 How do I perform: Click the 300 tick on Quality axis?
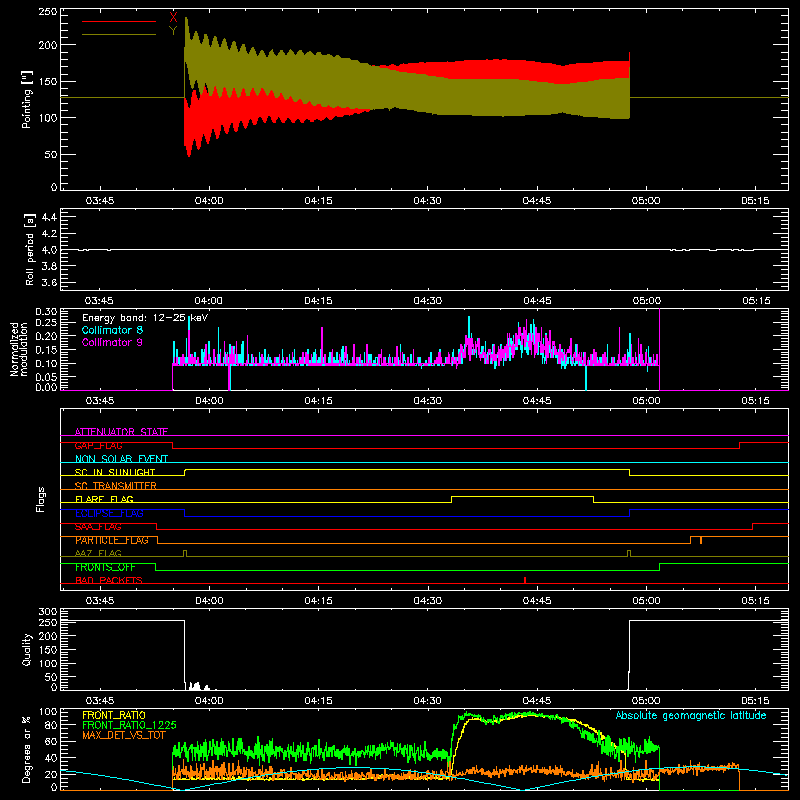coord(47,612)
